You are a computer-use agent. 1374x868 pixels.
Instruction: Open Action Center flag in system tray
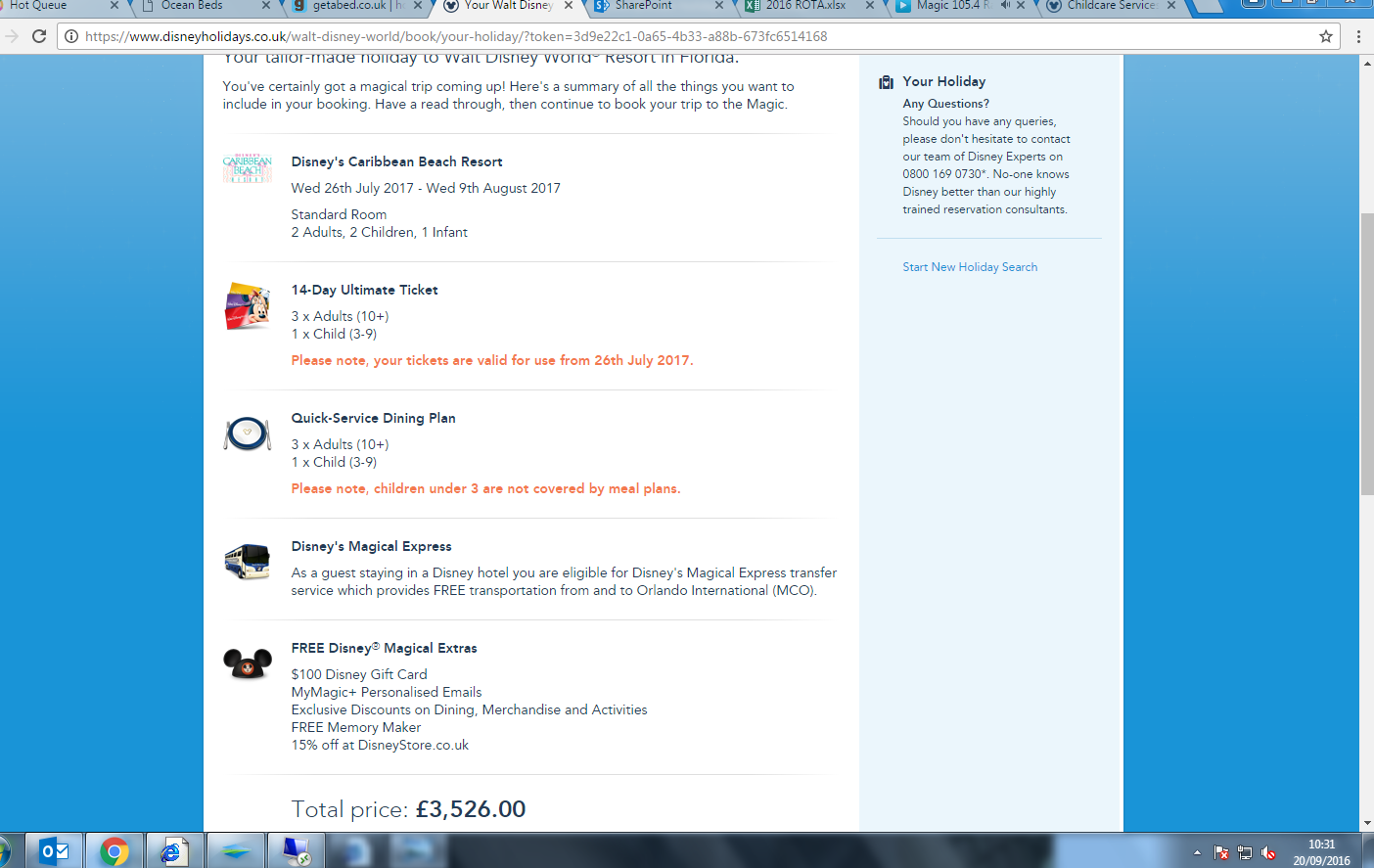coord(1221,852)
